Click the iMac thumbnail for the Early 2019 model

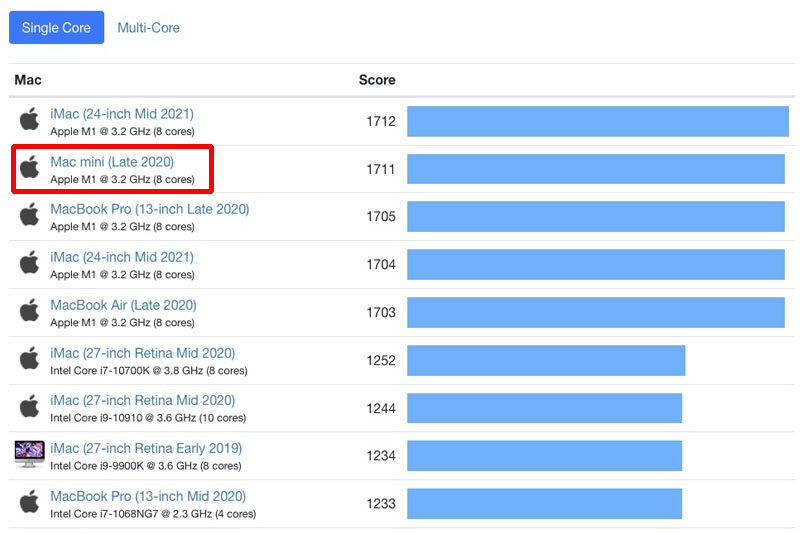30,454
